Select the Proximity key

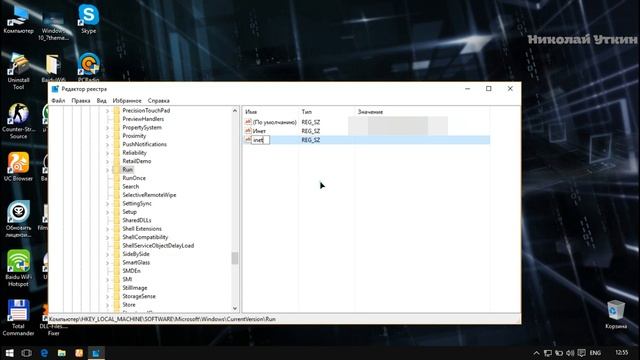click(x=134, y=136)
